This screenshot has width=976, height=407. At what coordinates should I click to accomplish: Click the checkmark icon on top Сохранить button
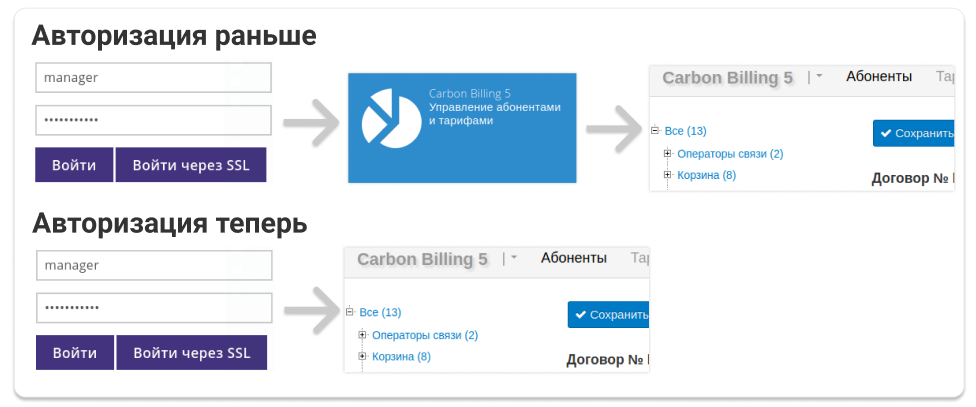click(x=886, y=133)
